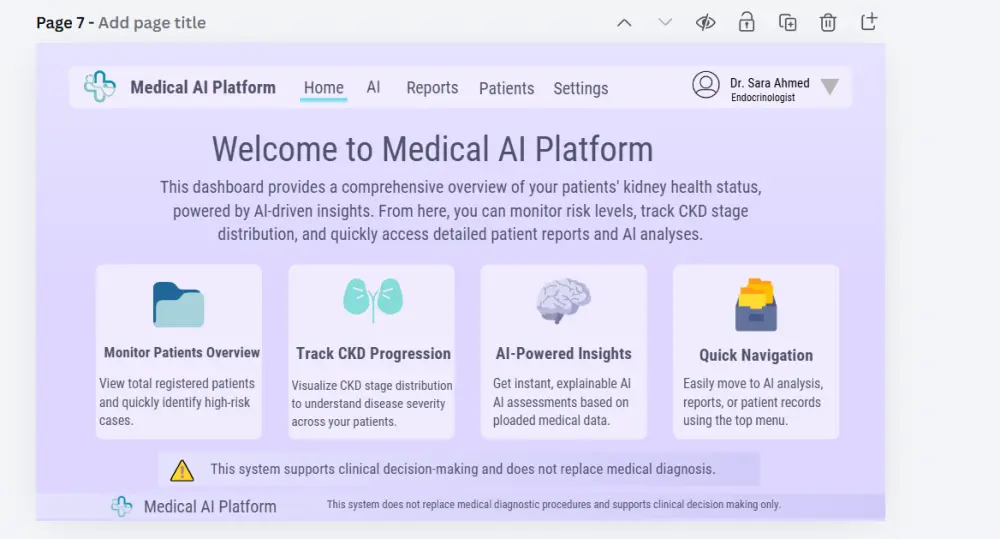Click 'View total registered patients' description text
This screenshot has height=539, width=1000.
[177, 402]
